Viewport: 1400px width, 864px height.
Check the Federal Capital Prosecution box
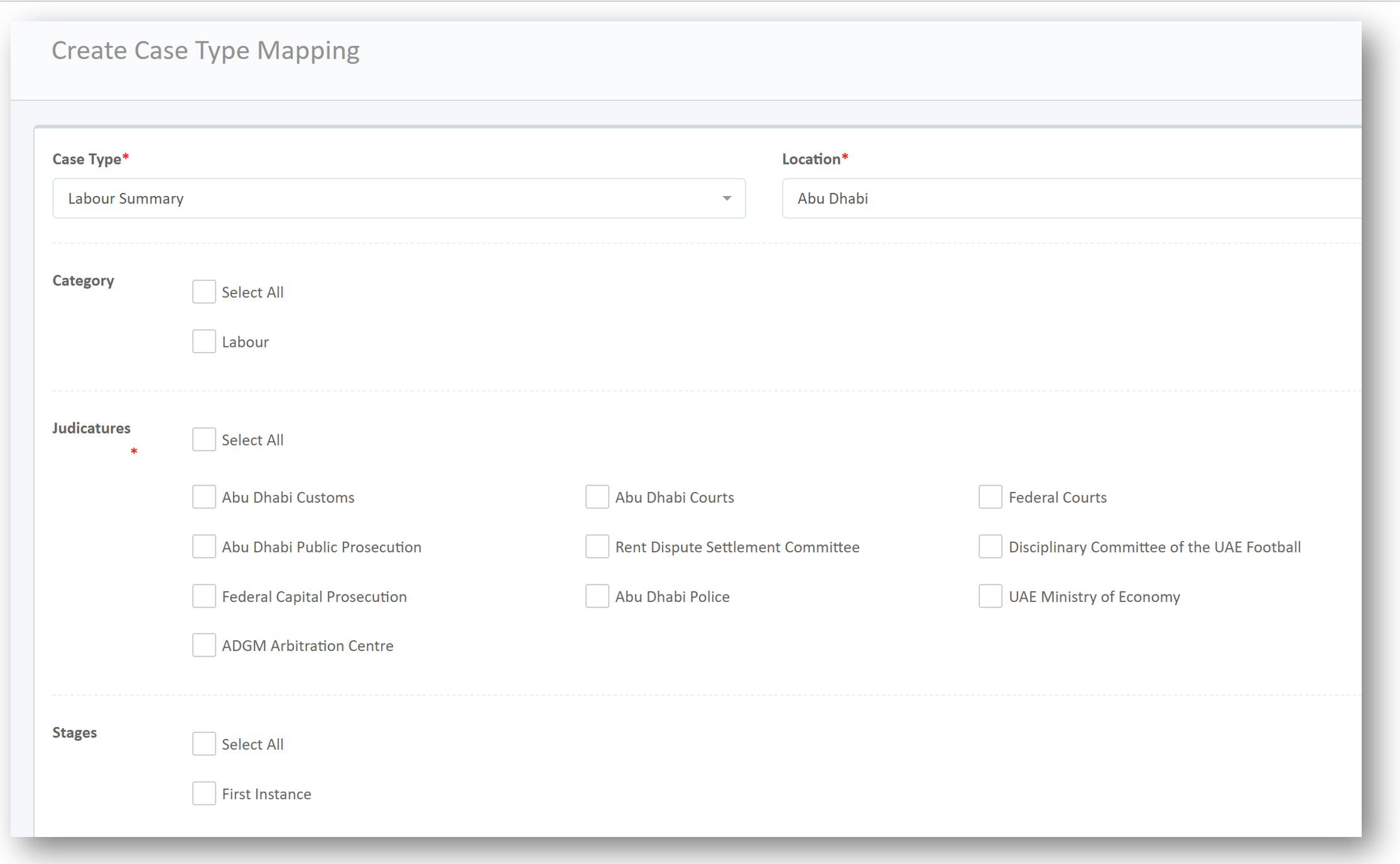pos(203,596)
